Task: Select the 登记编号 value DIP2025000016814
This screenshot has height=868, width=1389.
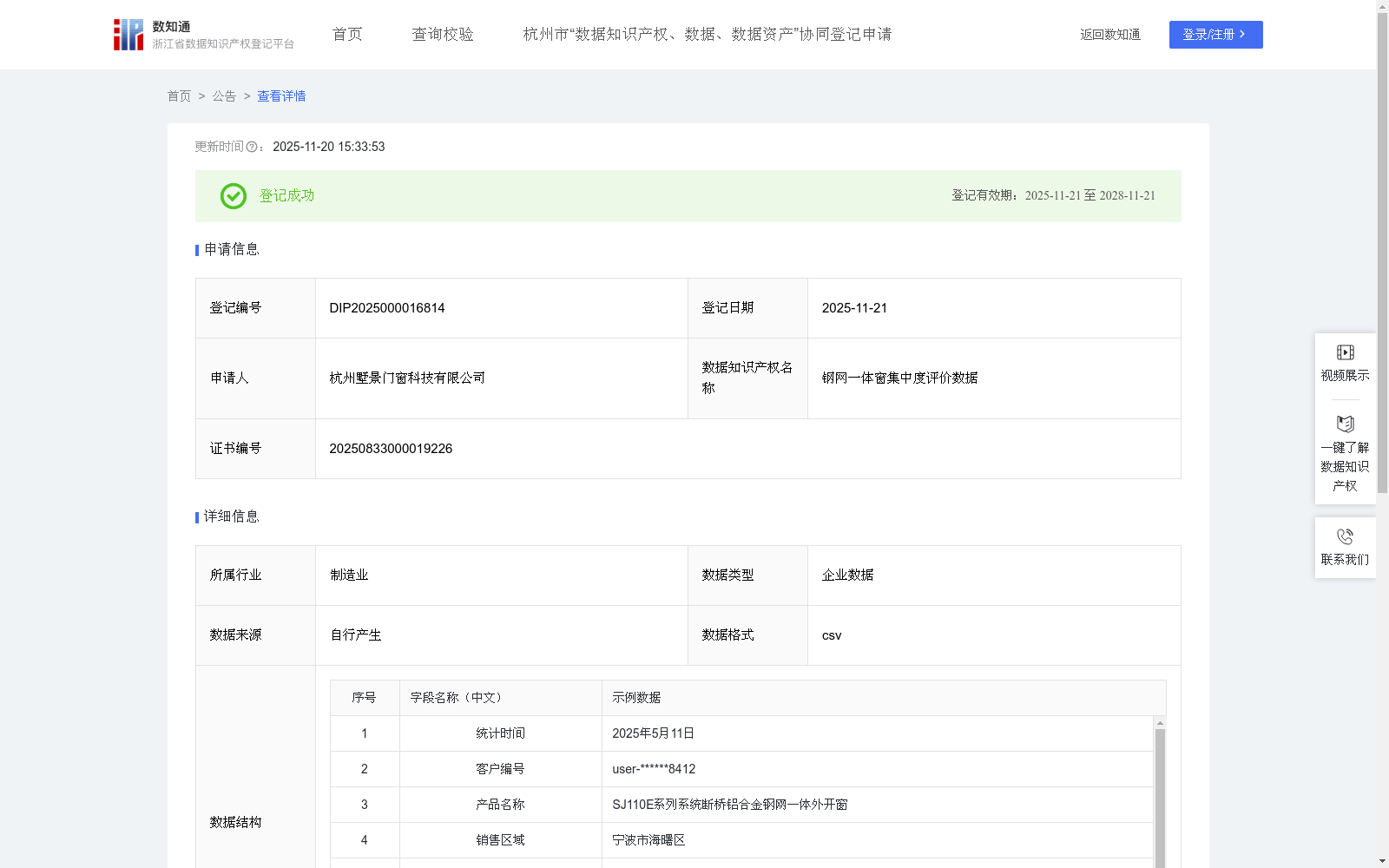Action: click(x=385, y=307)
